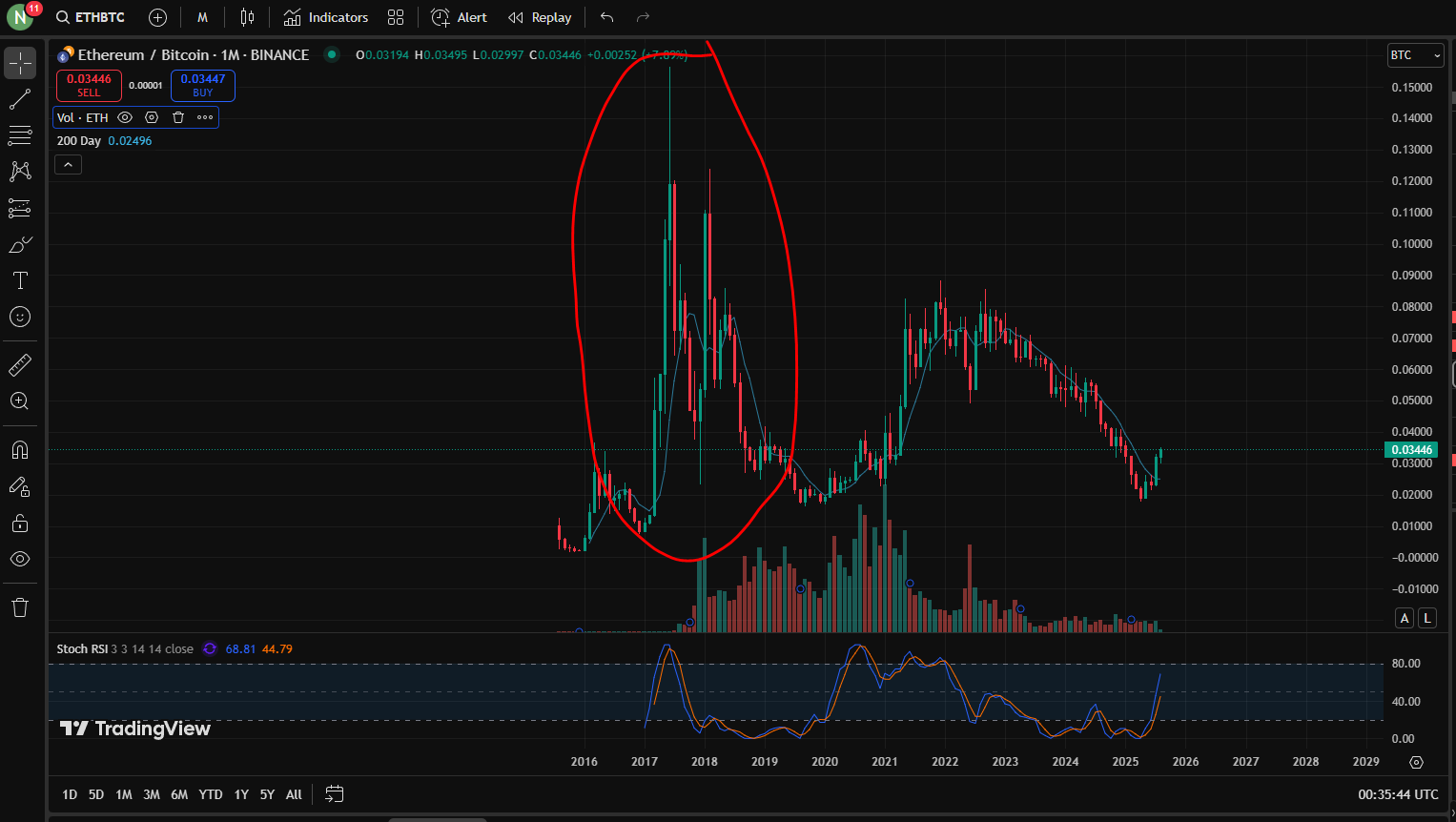This screenshot has height=822, width=1456.
Task: Click the 0.03446 SELL button
Action: (89, 86)
